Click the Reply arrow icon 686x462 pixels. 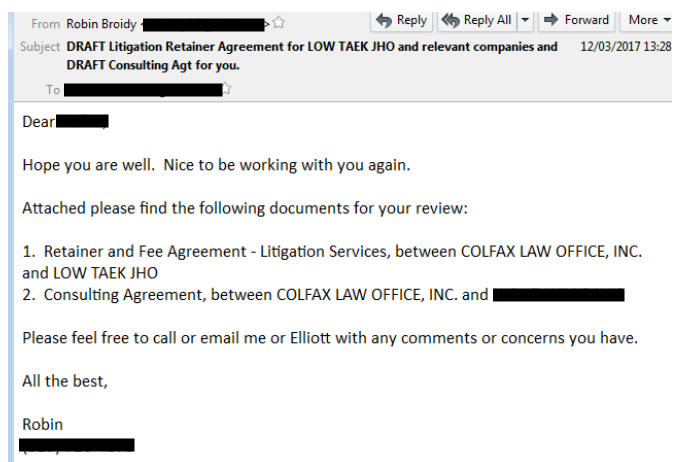tap(384, 20)
